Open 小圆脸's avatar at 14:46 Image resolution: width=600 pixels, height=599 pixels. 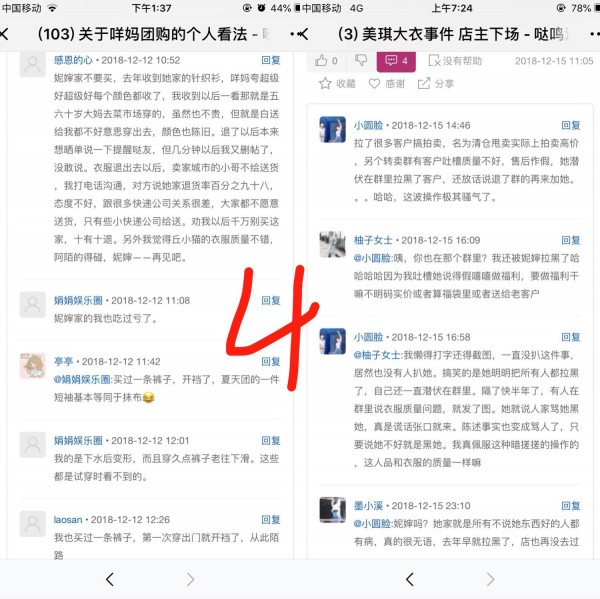(x=333, y=129)
